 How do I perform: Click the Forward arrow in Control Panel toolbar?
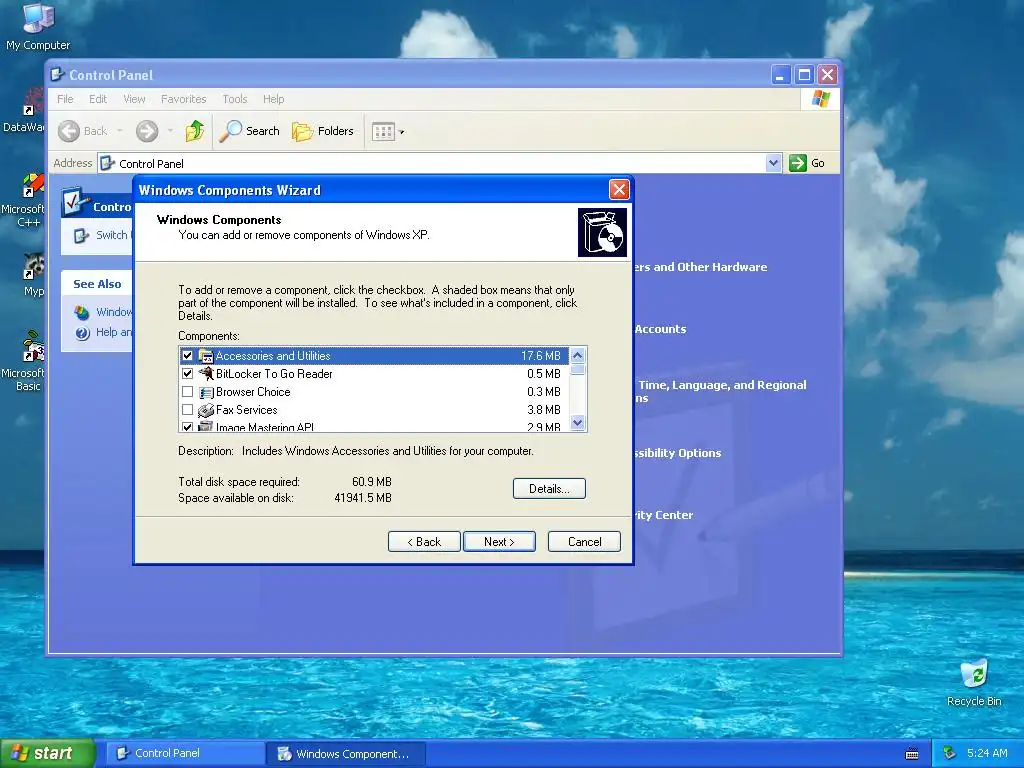pyautogui.click(x=147, y=131)
